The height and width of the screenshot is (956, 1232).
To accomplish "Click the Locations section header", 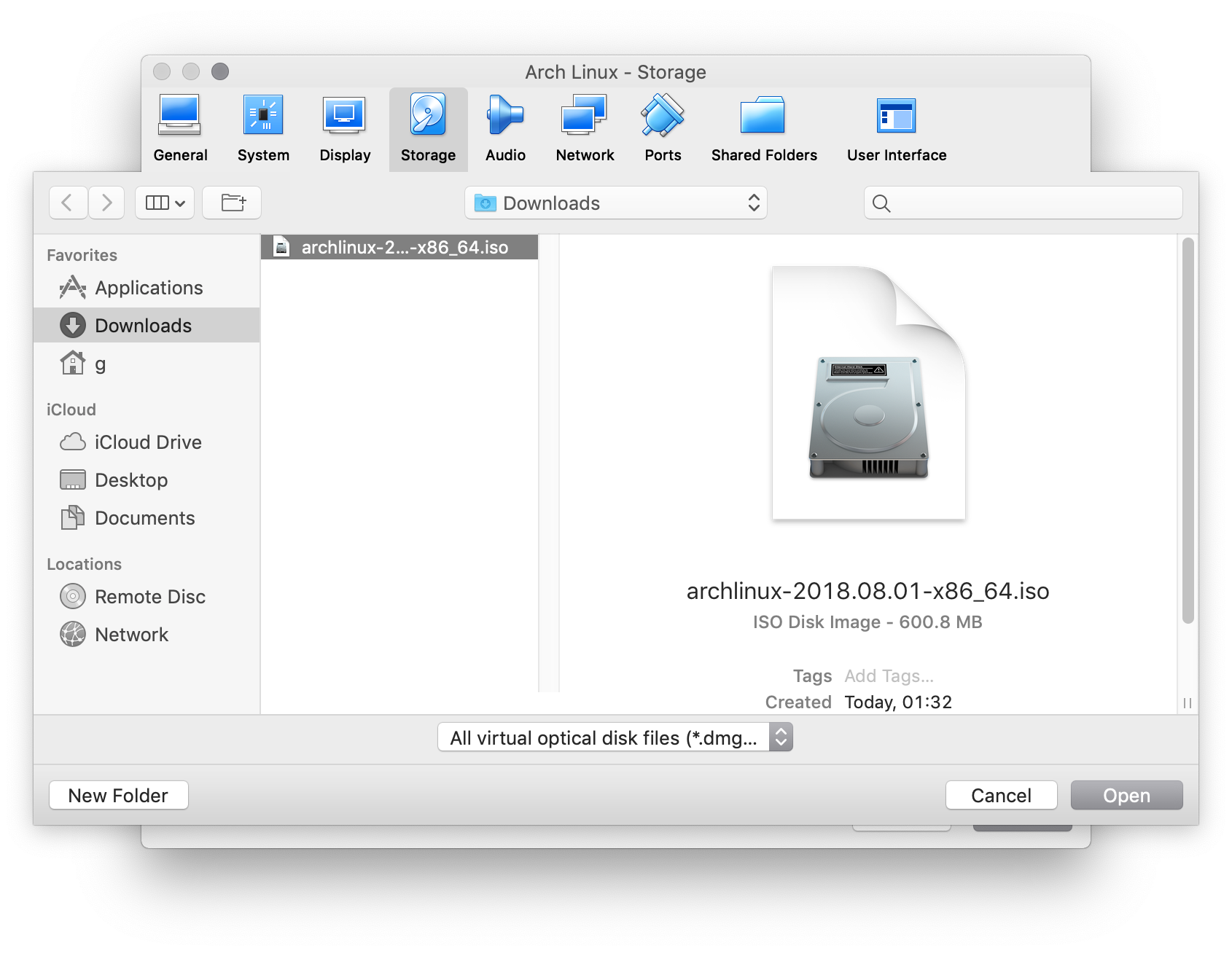I will (84, 564).
